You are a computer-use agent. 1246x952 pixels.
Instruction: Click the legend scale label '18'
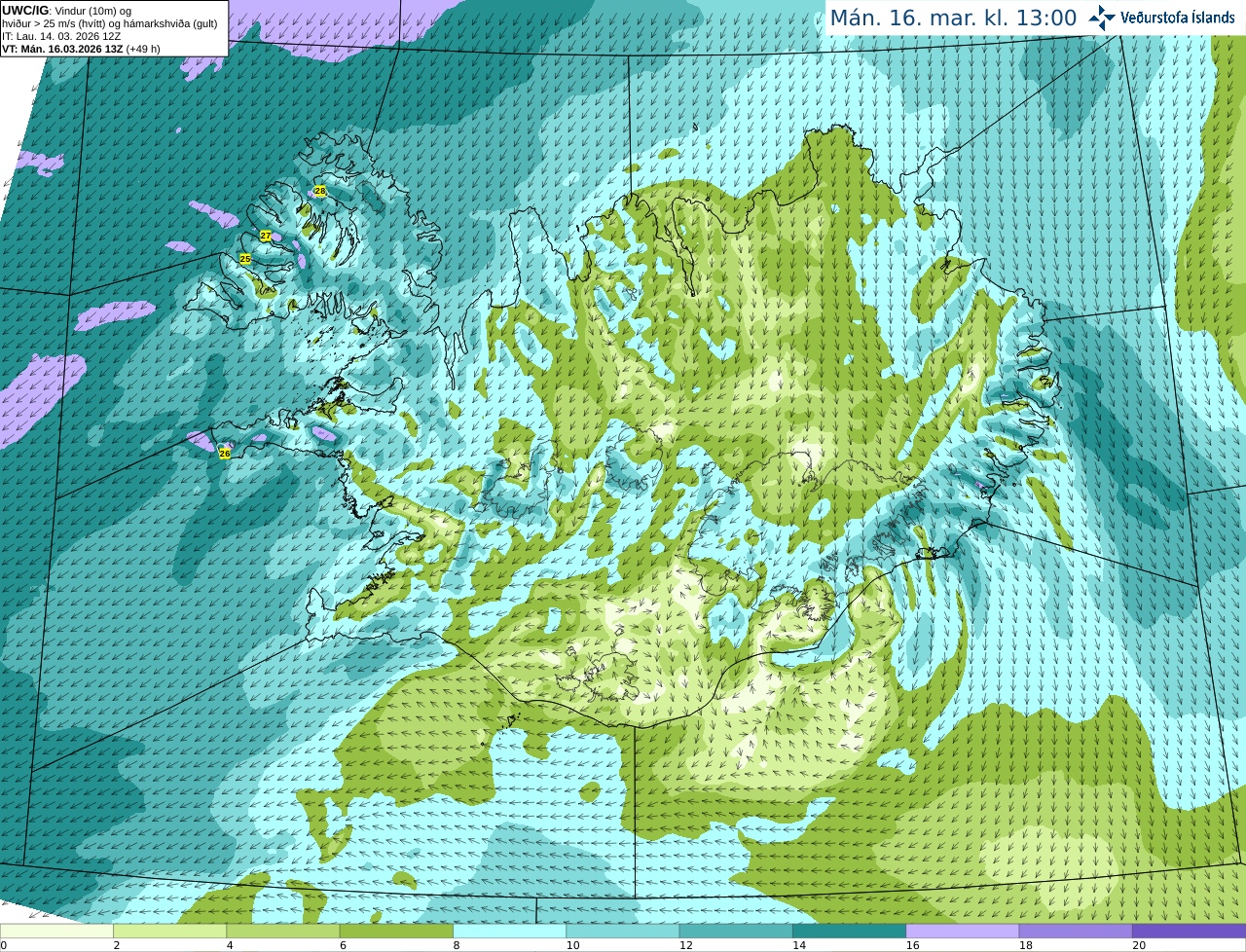point(1025,945)
